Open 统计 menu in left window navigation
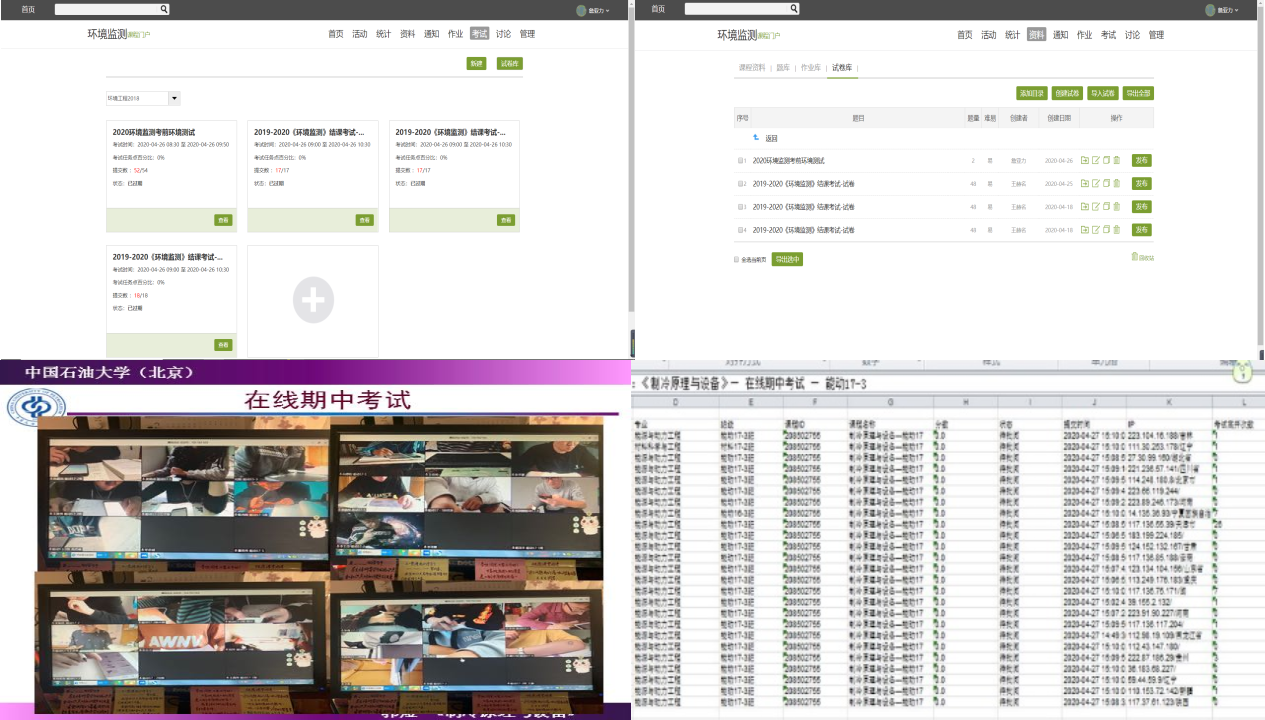Viewport: 1265px width, 720px height. pyautogui.click(x=383, y=34)
